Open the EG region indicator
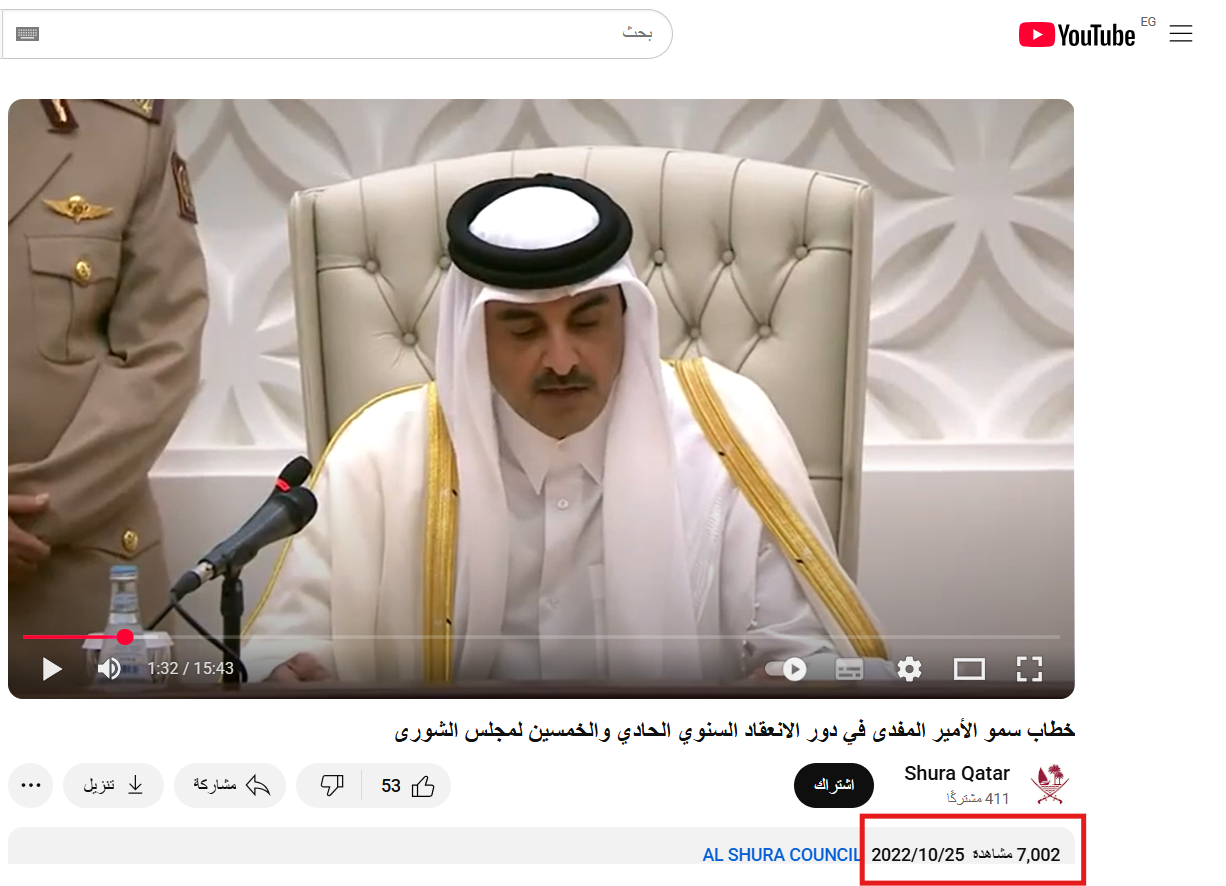The height and width of the screenshot is (886, 1226). pyautogui.click(x=1148, y=20)
